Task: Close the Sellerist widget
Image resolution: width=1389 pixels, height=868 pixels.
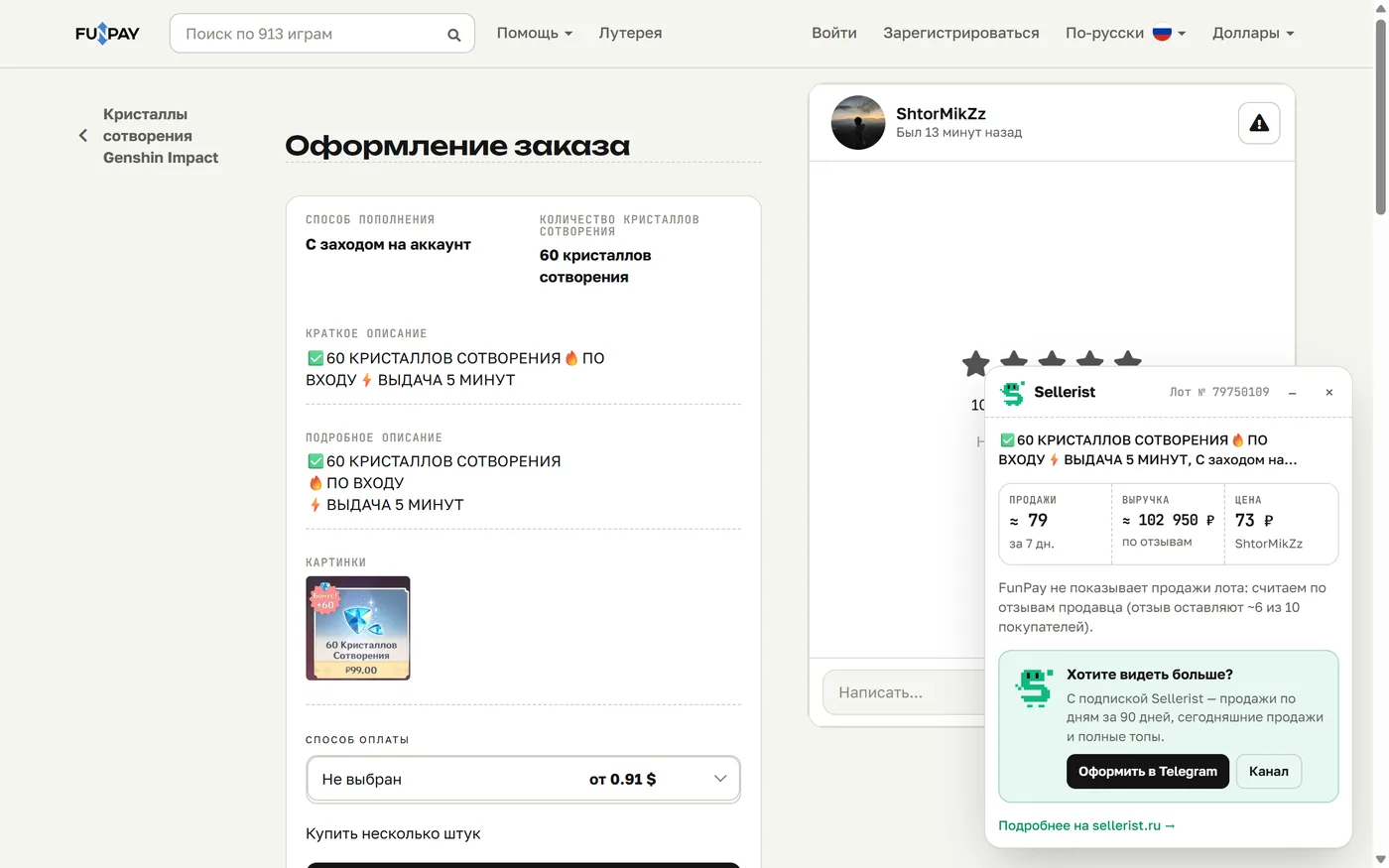Action: pyautogui.click(x=1329, y=393)
